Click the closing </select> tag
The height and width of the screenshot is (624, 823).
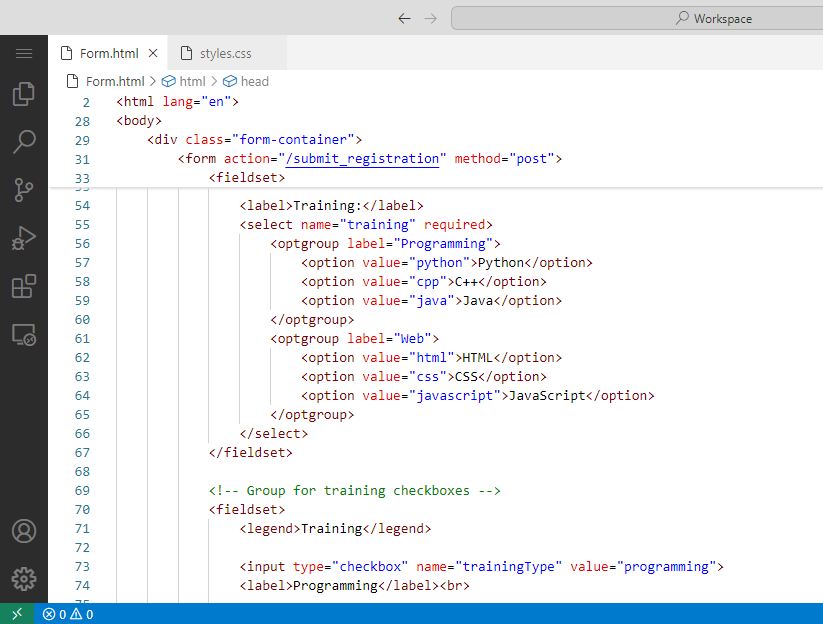pyautogui.click(x=273, y=433)
